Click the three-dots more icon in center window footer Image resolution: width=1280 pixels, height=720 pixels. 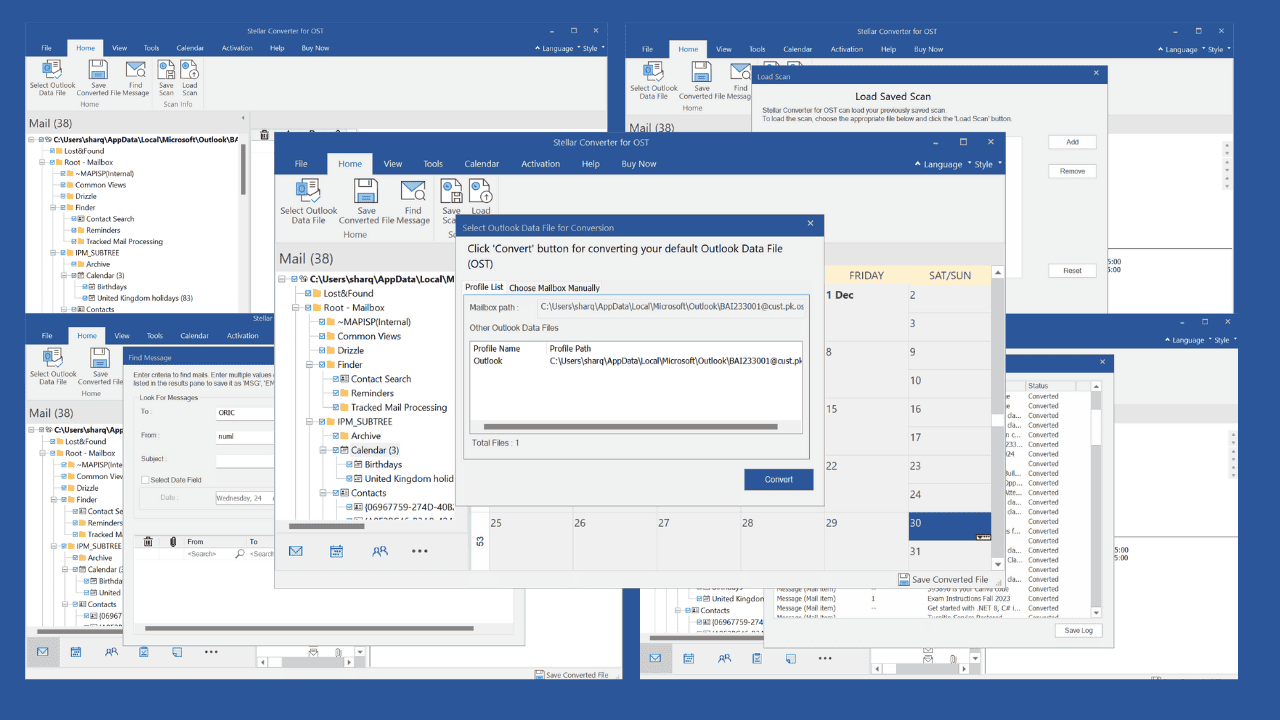pos(420,551)
